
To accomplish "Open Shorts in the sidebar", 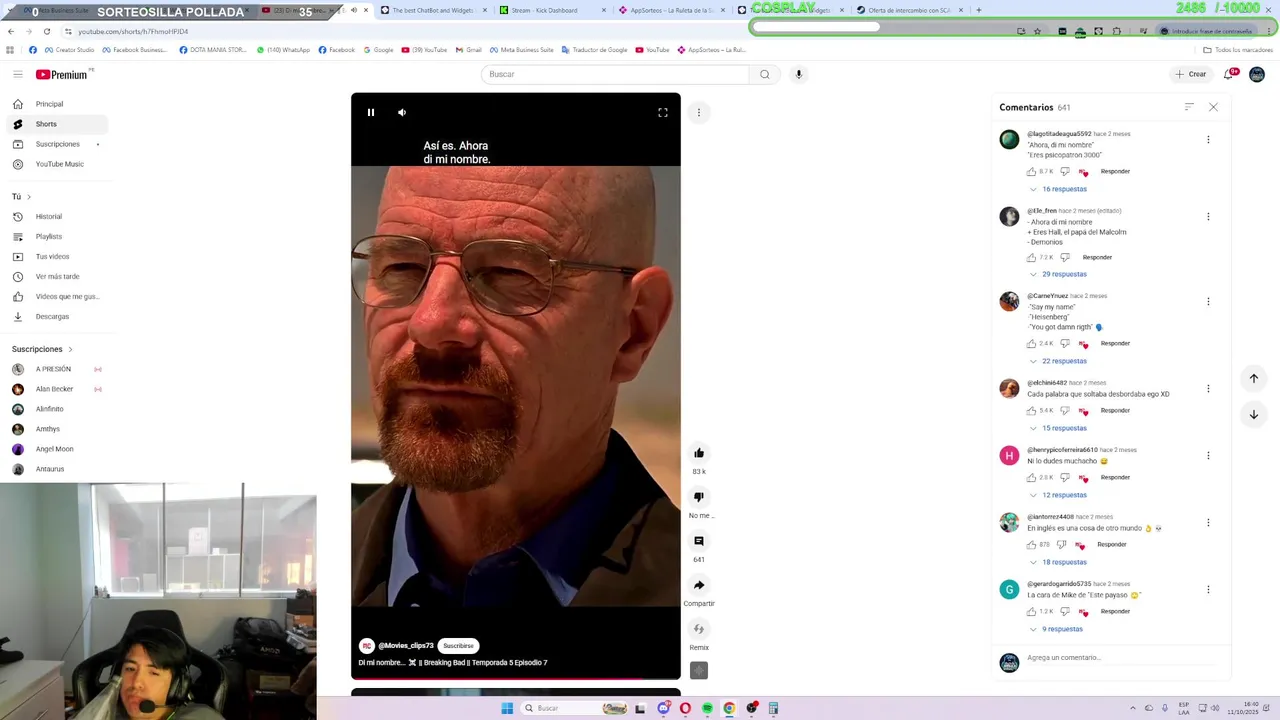I will (57, 124).
